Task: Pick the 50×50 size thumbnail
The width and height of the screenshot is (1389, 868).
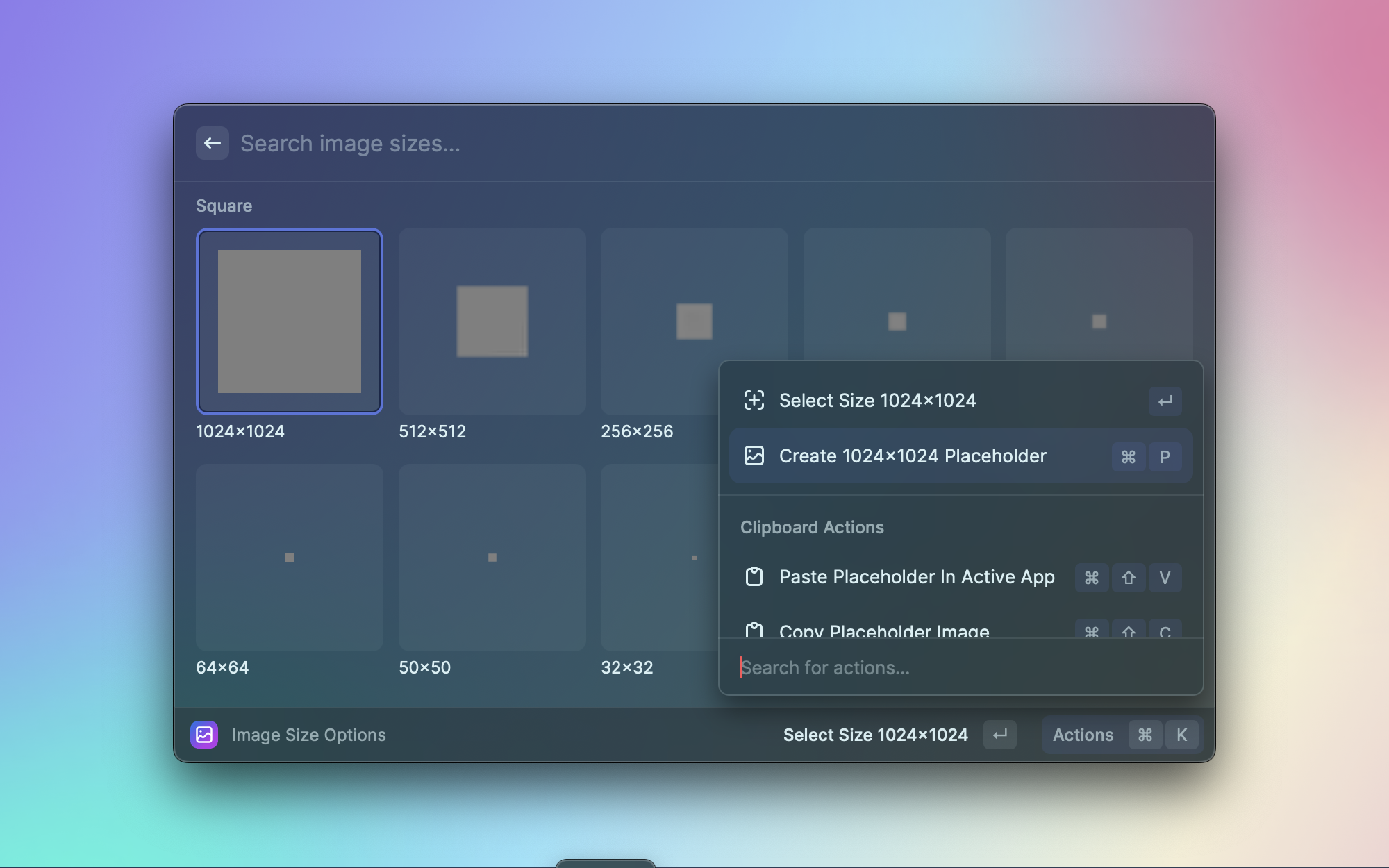Action: (x=492, y=558)
